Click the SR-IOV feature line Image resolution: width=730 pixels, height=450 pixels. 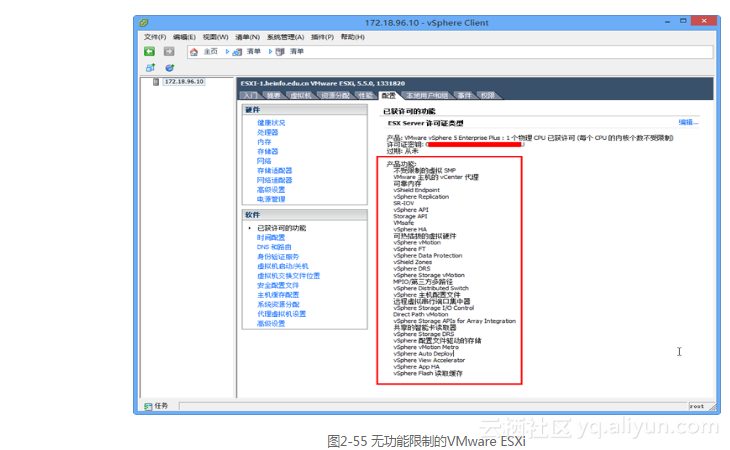tap(404, 203)
